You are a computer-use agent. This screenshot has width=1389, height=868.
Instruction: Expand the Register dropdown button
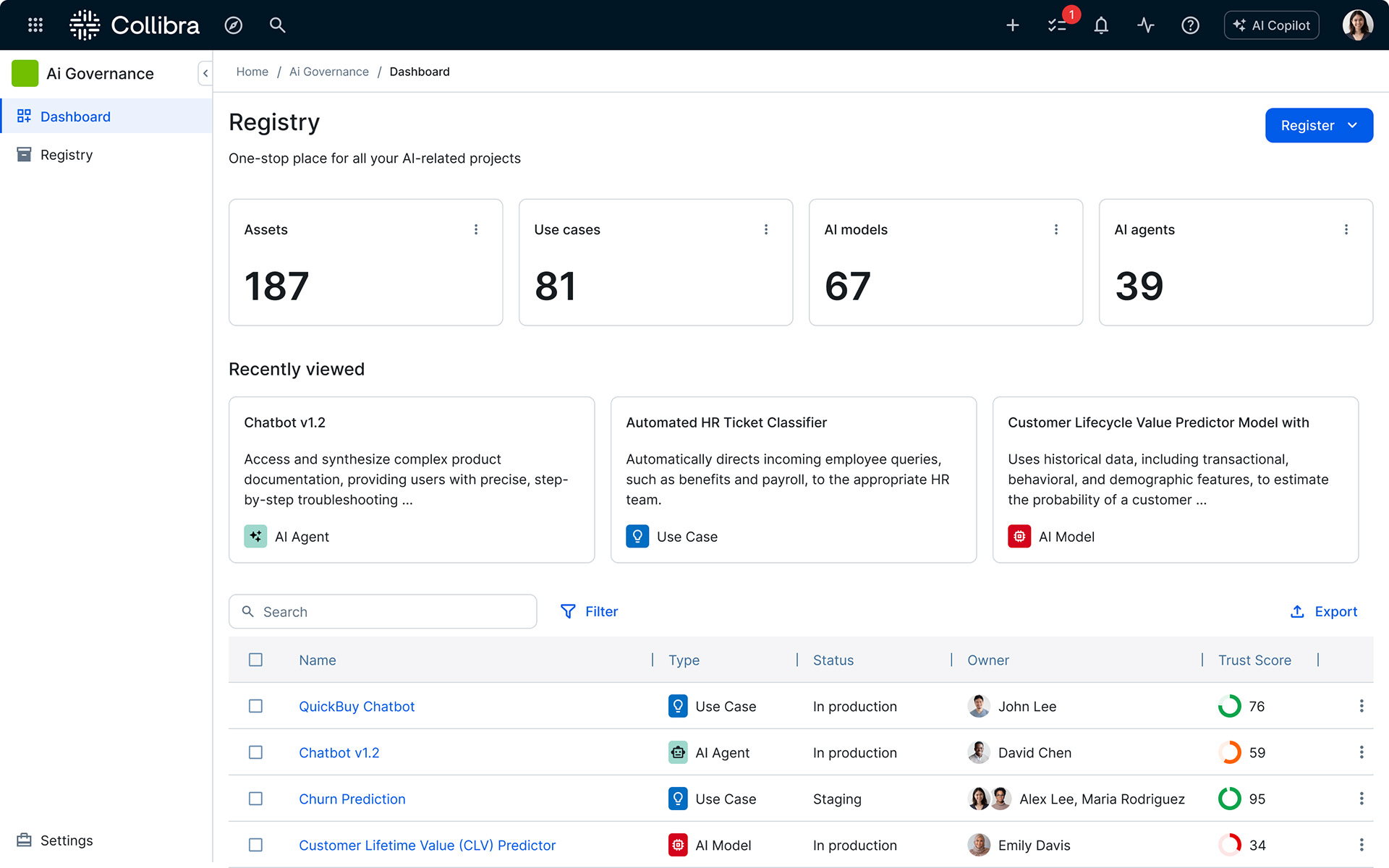[1318, 125]
